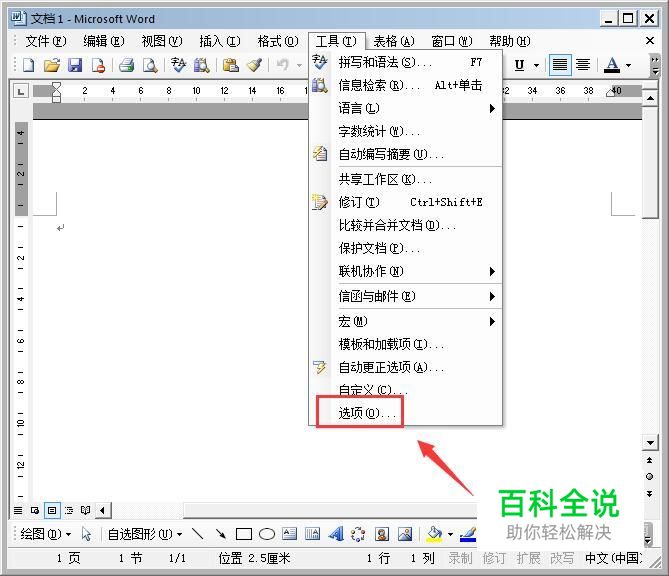
Task: Create a new blank document
Action: tap(29, 65)
